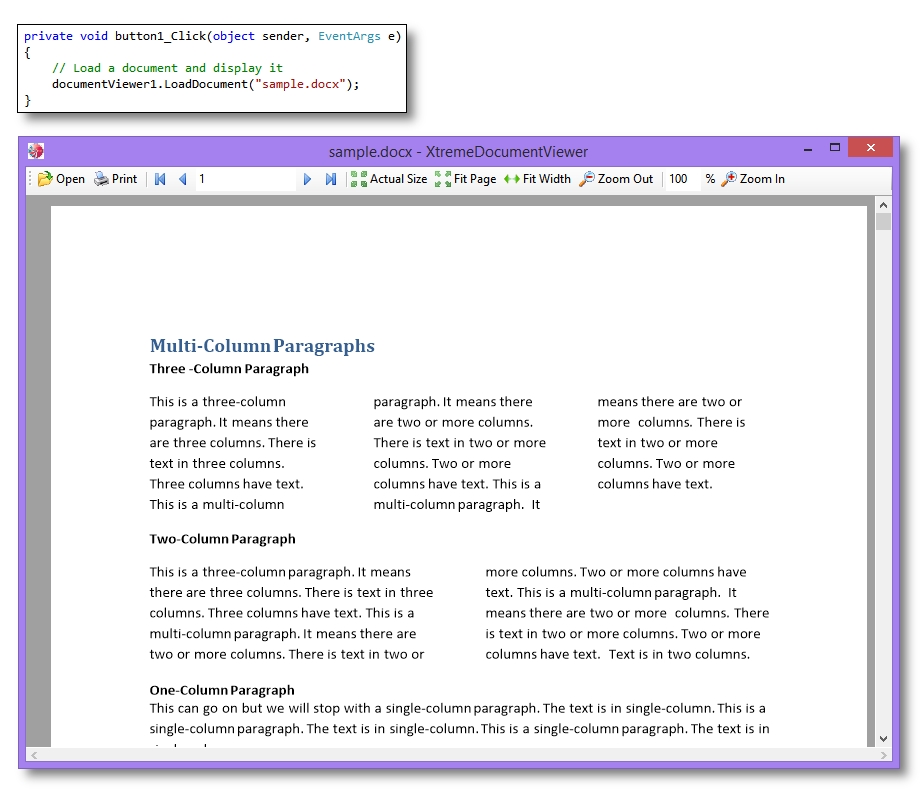This screenshot has width=923, height=792.
Task: Click the Fit Page icon
Action: coord(443,179)
